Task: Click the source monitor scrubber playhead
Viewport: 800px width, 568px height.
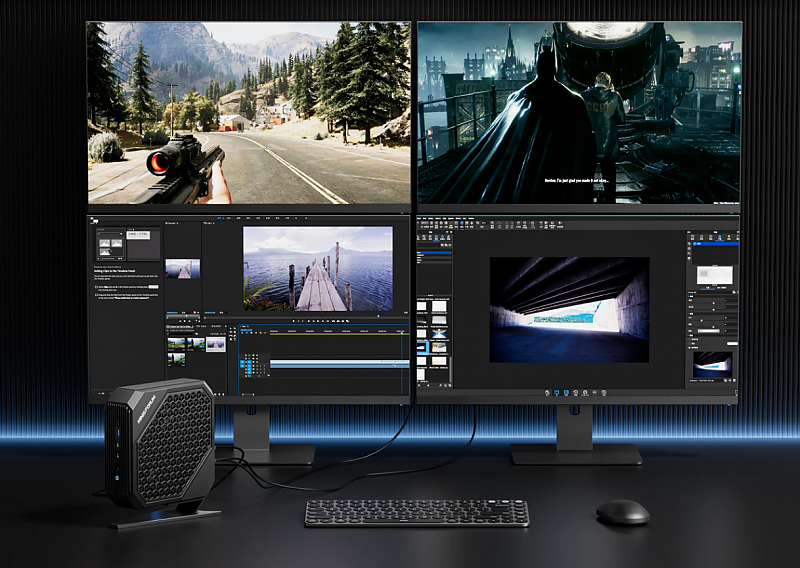Action: pos(186,316)
